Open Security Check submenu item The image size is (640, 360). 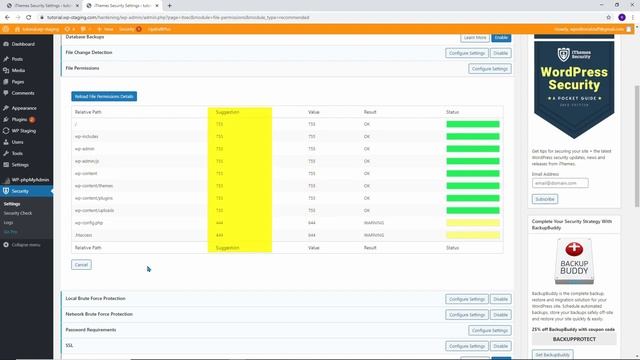tap(18, 213)
